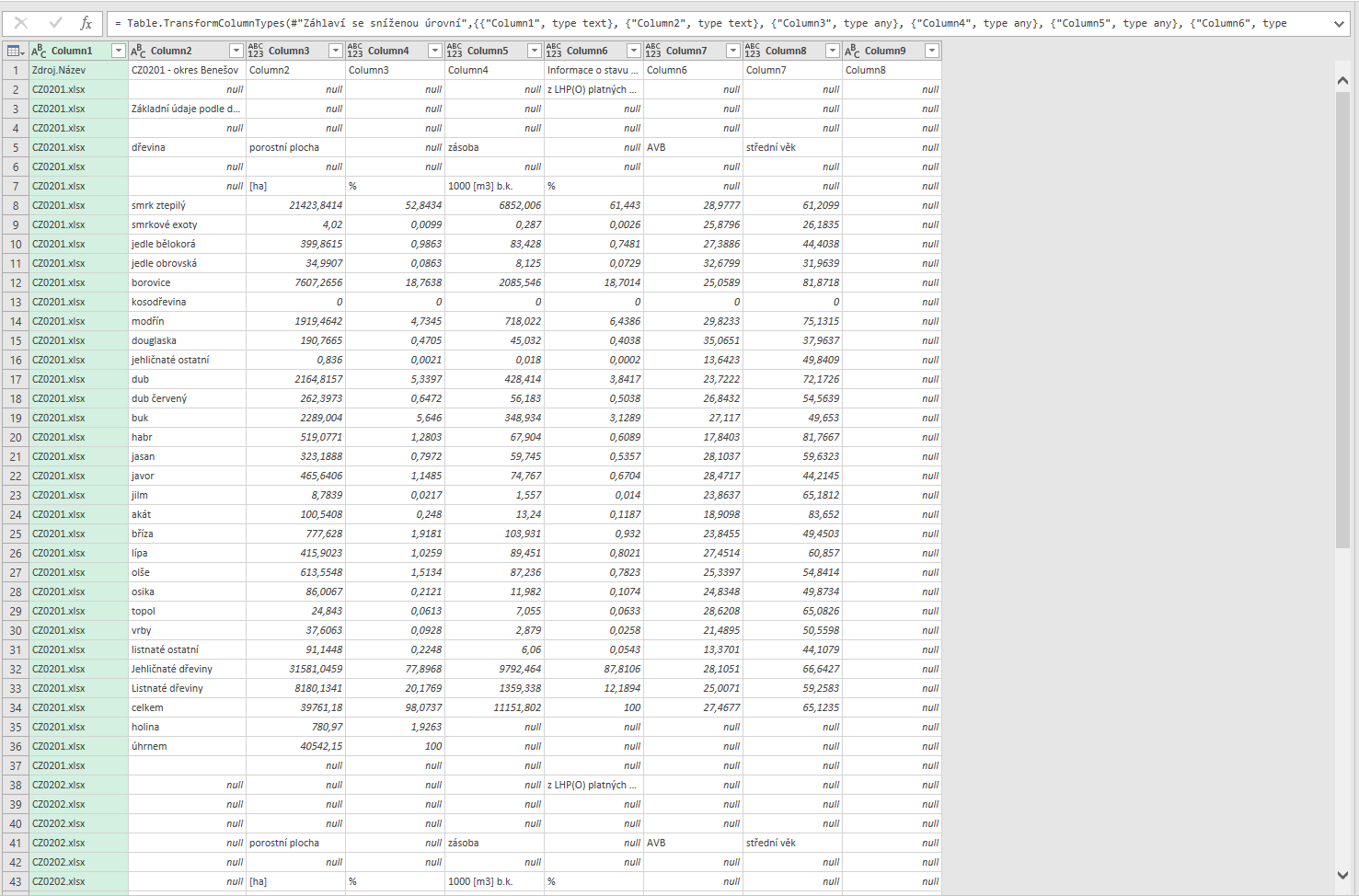Viewport: 1359px width, 896px height.
Task: Select the cell 'douglaska'
Action: point(187,340)
